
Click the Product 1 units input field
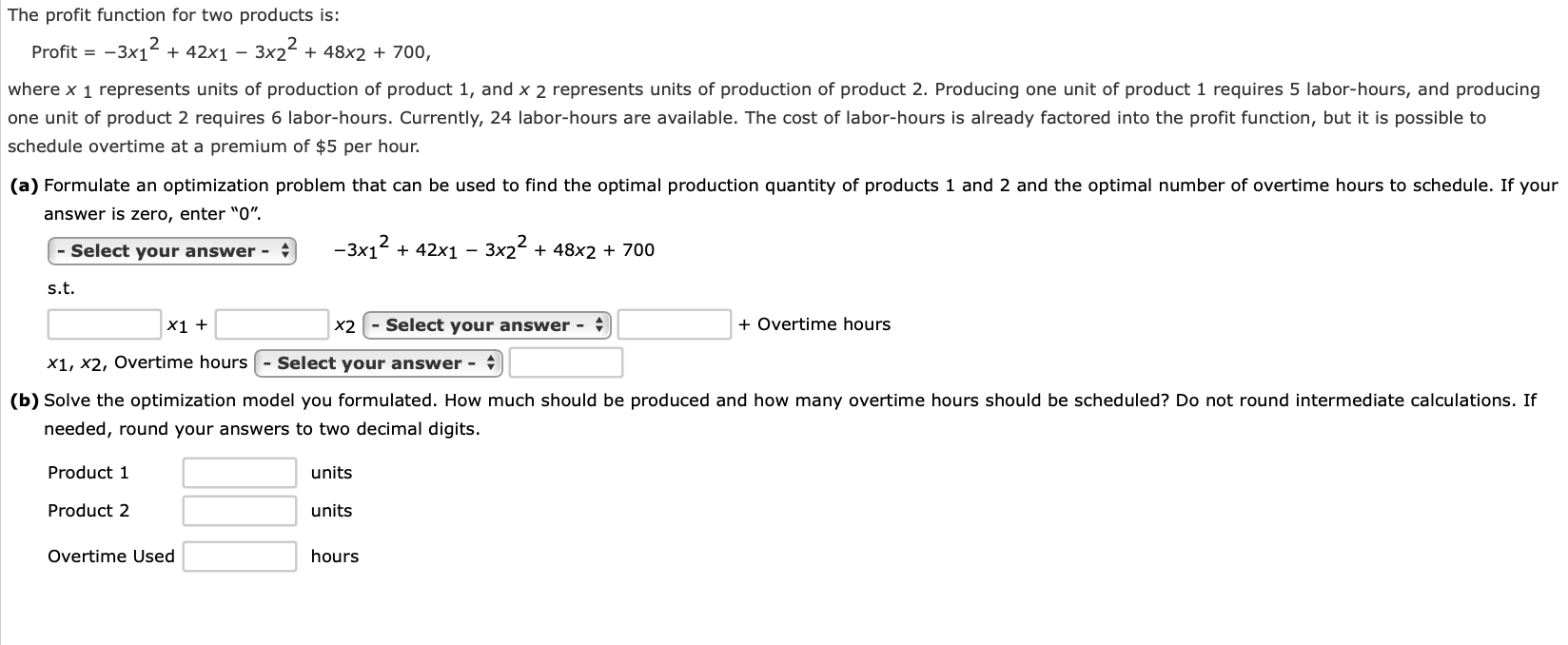(x=239, y=472)
